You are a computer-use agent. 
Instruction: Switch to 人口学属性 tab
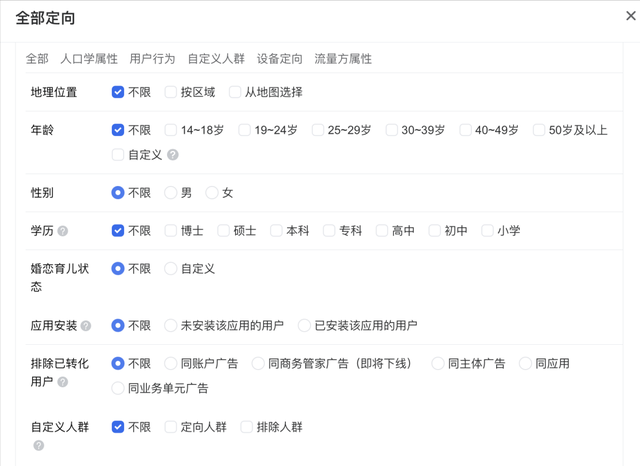[89, 59]
